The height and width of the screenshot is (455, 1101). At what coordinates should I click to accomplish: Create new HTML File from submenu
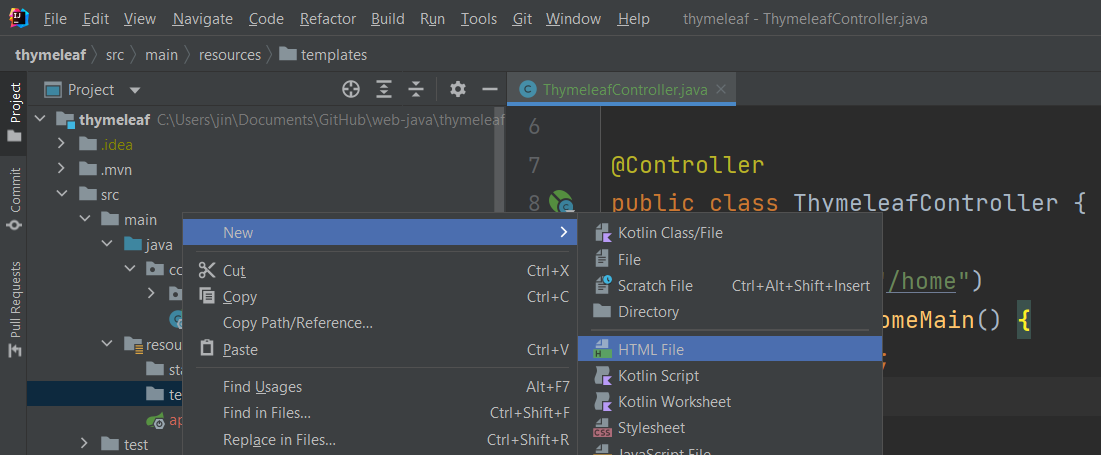[x=730, y=349]
